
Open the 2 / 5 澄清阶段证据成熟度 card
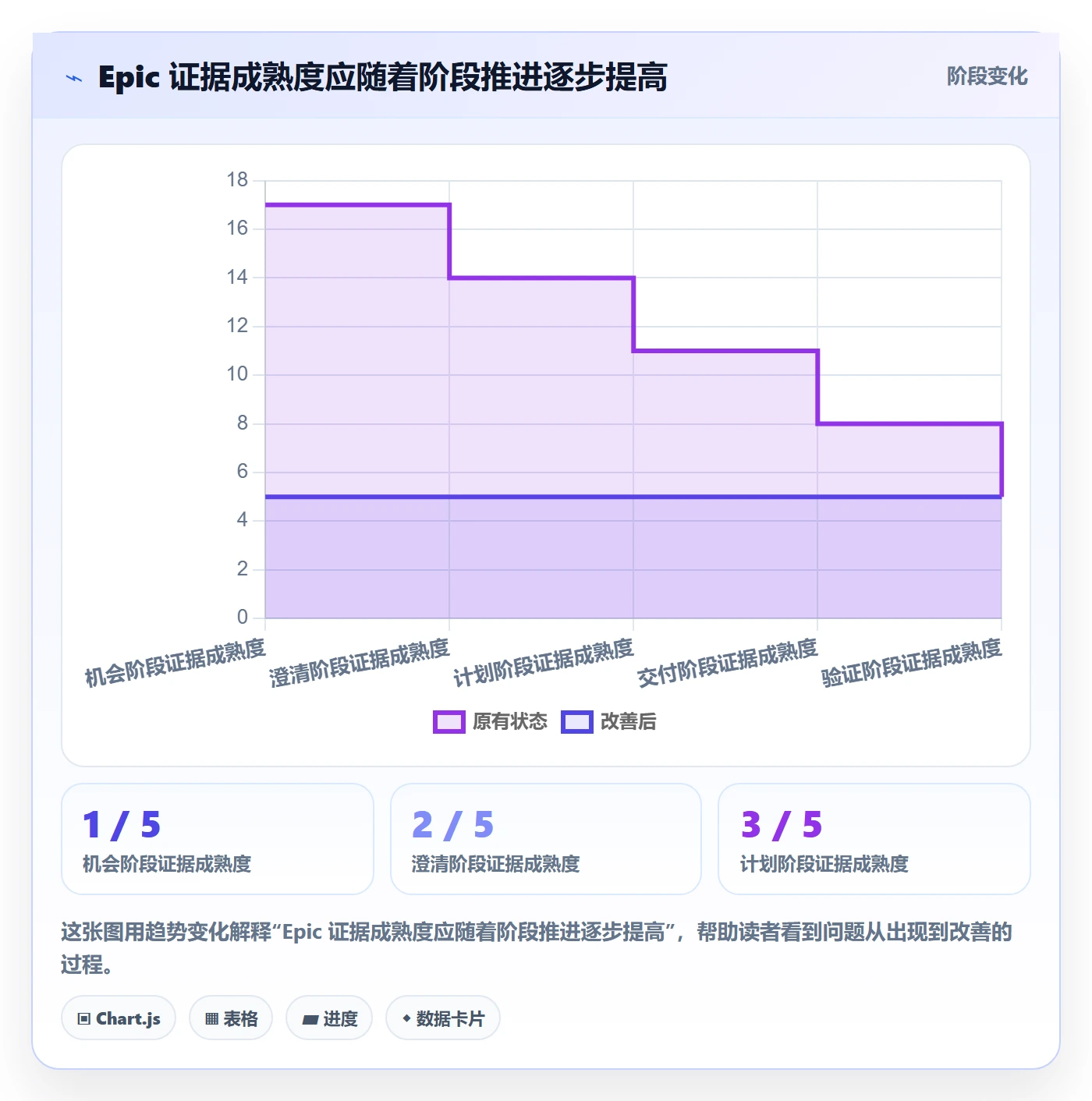[546, 839]
